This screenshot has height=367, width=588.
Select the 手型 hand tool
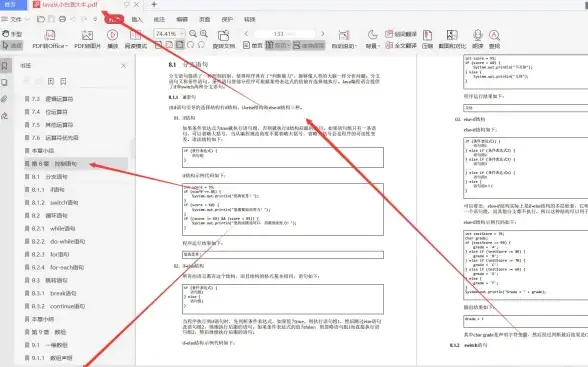pos(12,34)
